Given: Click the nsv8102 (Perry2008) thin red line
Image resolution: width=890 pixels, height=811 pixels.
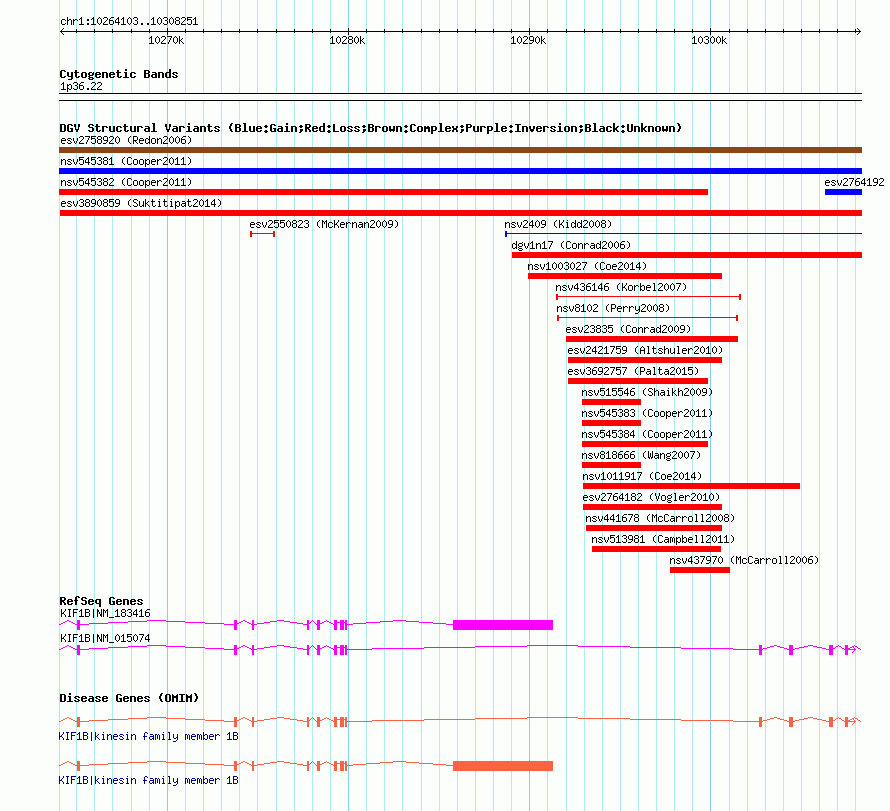Looking at the screenshot, I should pyautogui.click(x=647, y=318).
